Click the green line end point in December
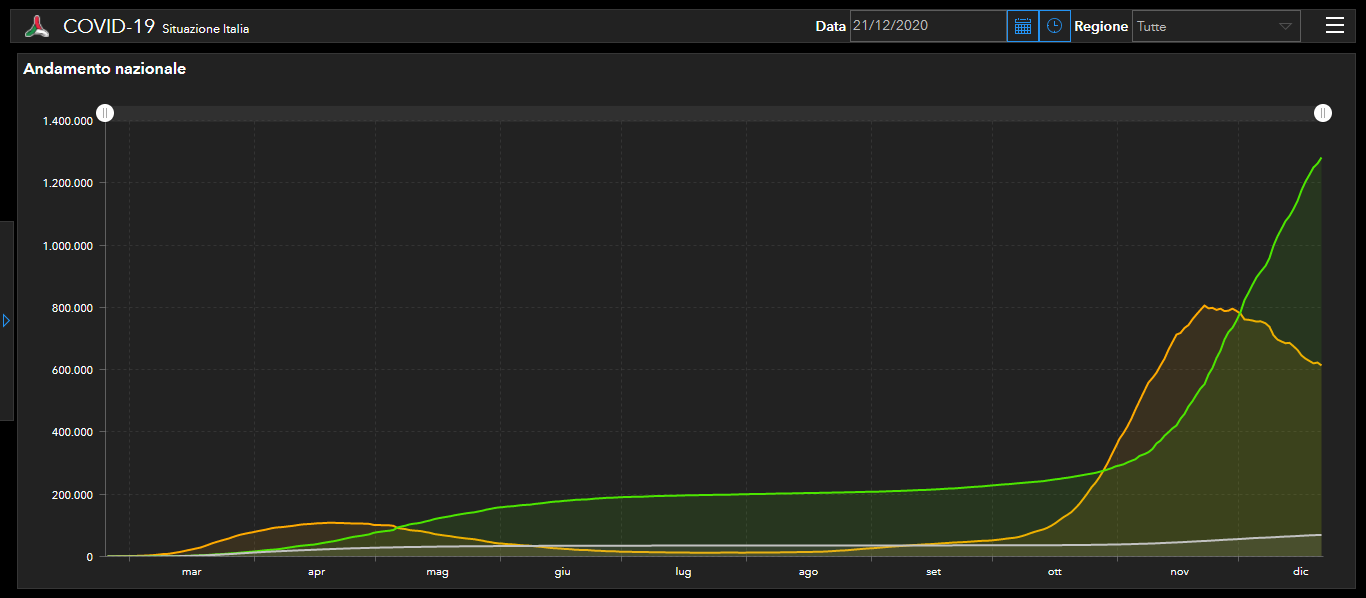 coord(1321,158)
